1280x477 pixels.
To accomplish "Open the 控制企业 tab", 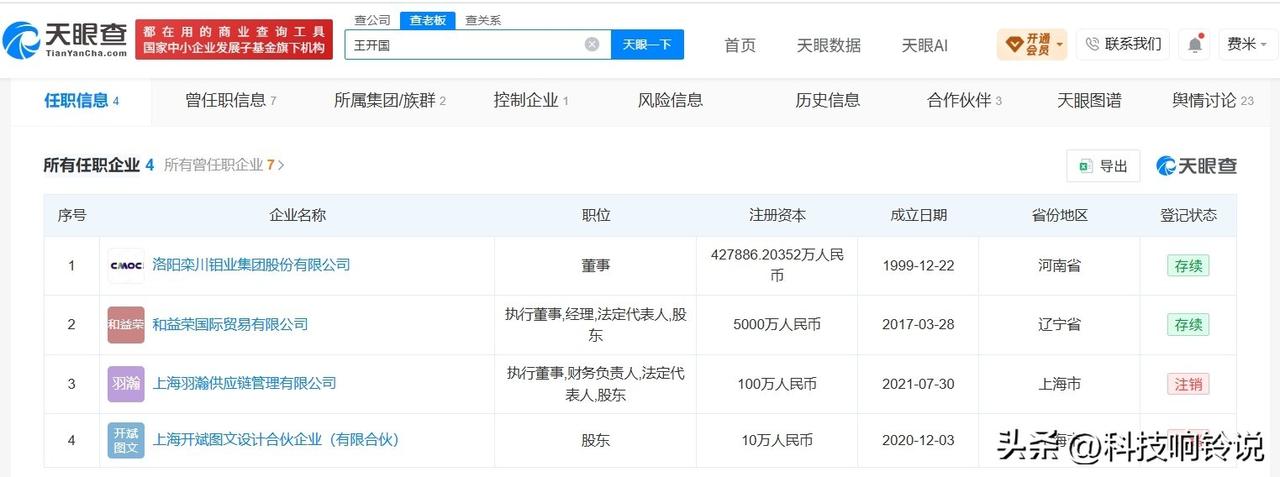I will 530,101.
